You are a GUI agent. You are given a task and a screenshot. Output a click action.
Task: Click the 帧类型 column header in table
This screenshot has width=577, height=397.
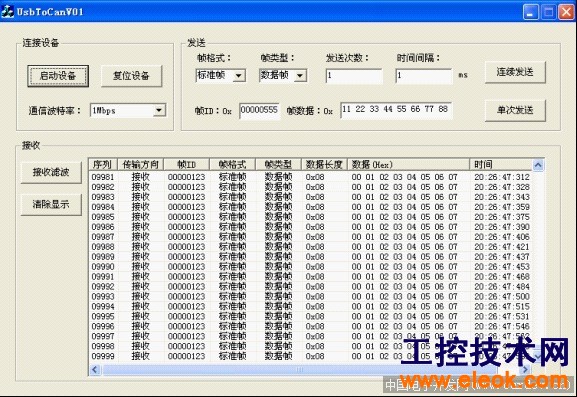point(278,164)
